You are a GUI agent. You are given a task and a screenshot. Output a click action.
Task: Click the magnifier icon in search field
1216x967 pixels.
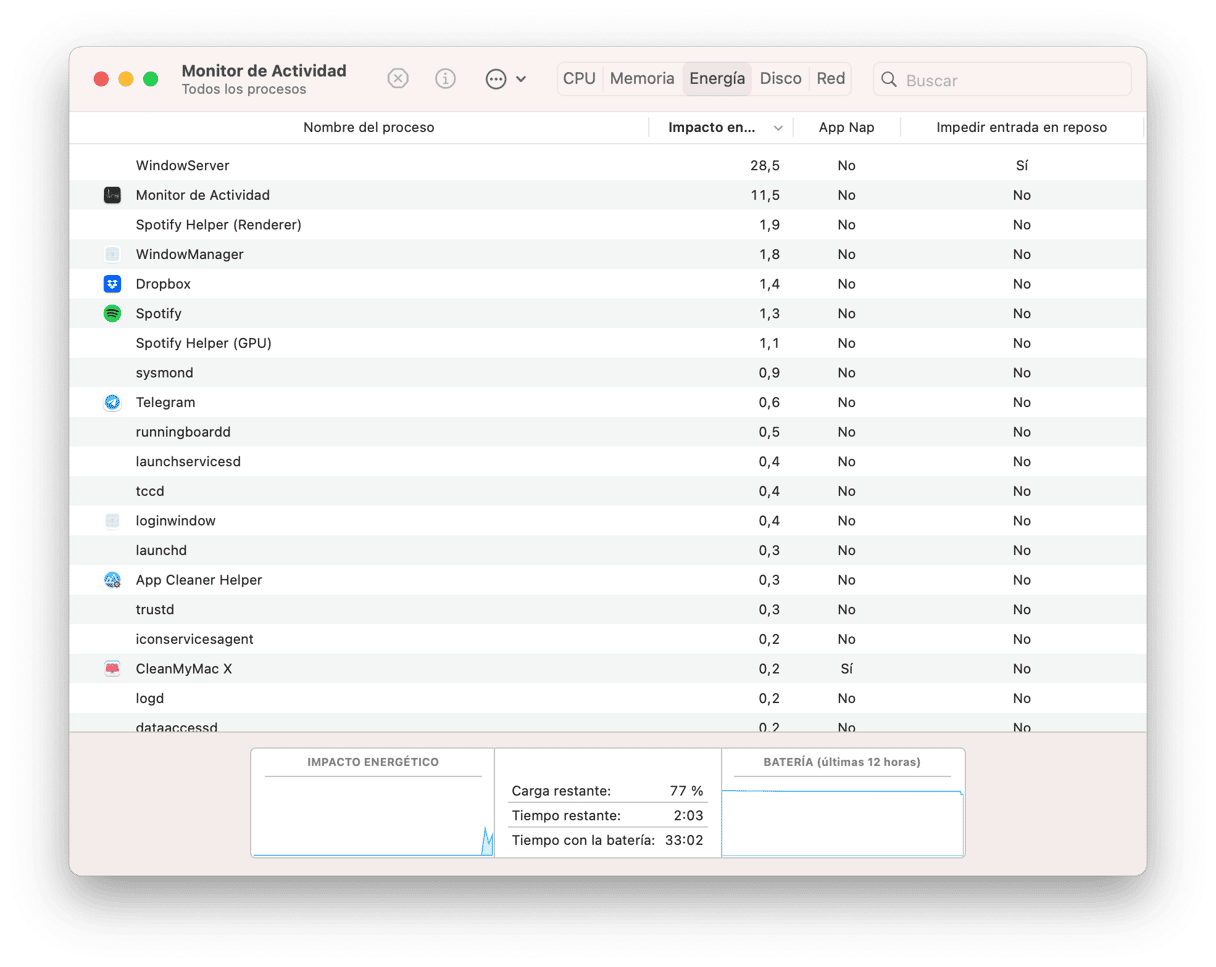pyautogui.click(x=888, y=80)
